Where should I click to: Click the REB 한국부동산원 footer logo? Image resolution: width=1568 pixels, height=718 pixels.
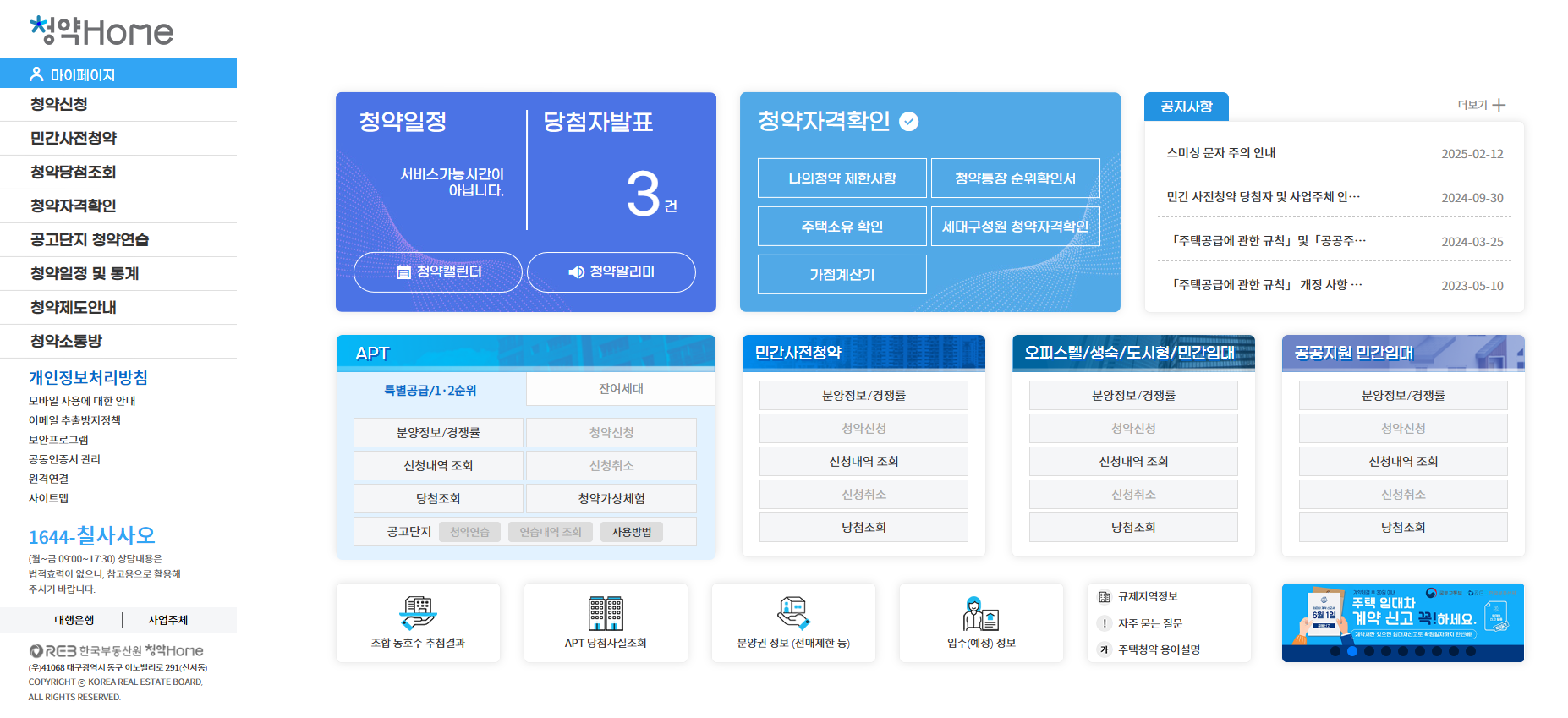(116, 651)
